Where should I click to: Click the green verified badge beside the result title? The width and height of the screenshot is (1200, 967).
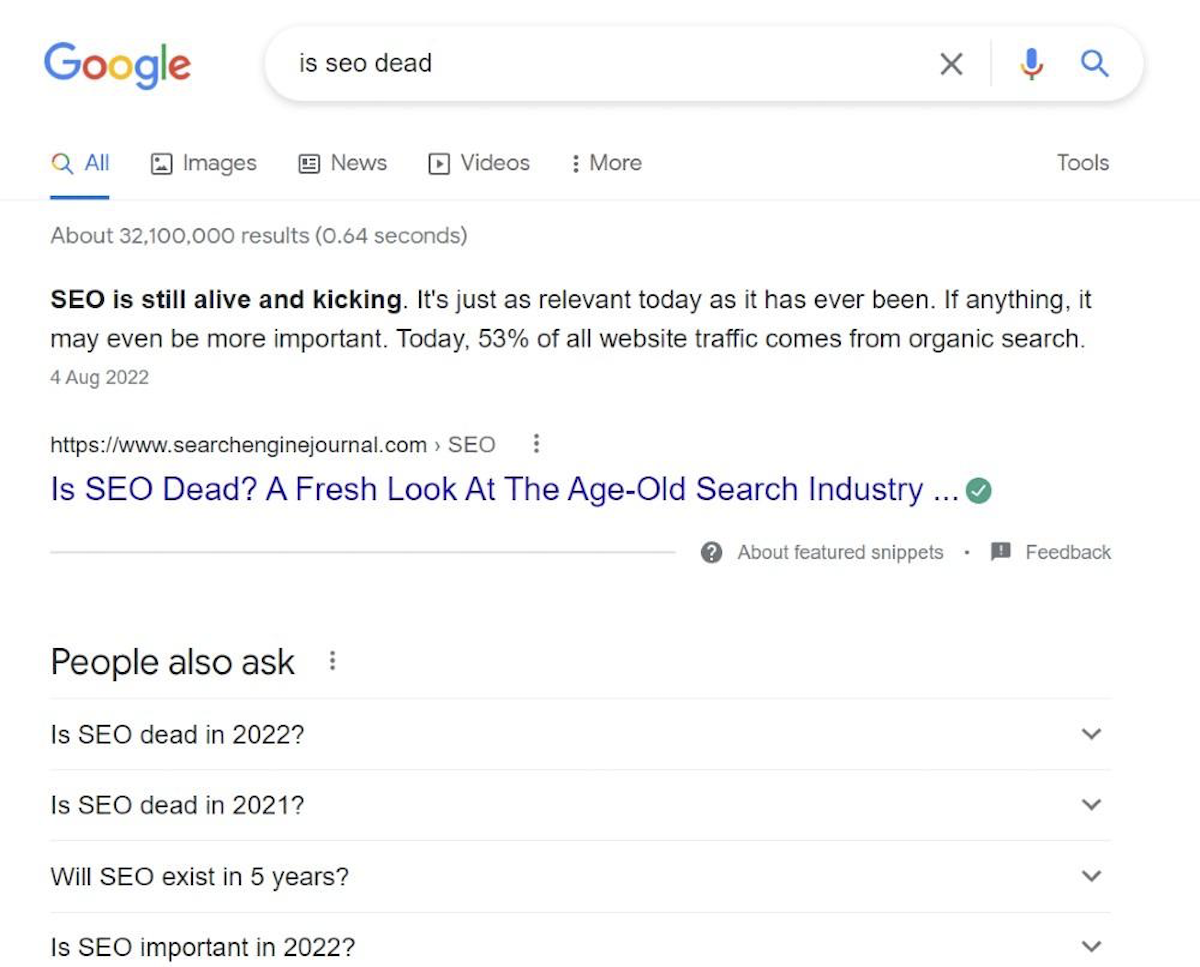click(x=979, y=490)
